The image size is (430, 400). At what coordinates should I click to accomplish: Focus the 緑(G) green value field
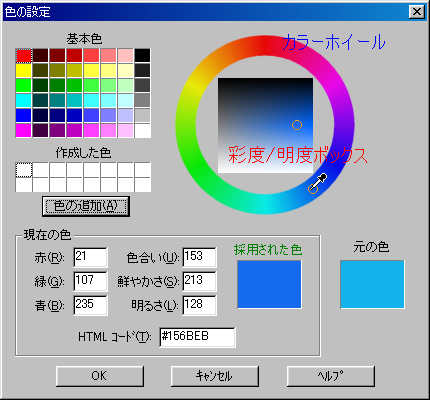(90, 281)
